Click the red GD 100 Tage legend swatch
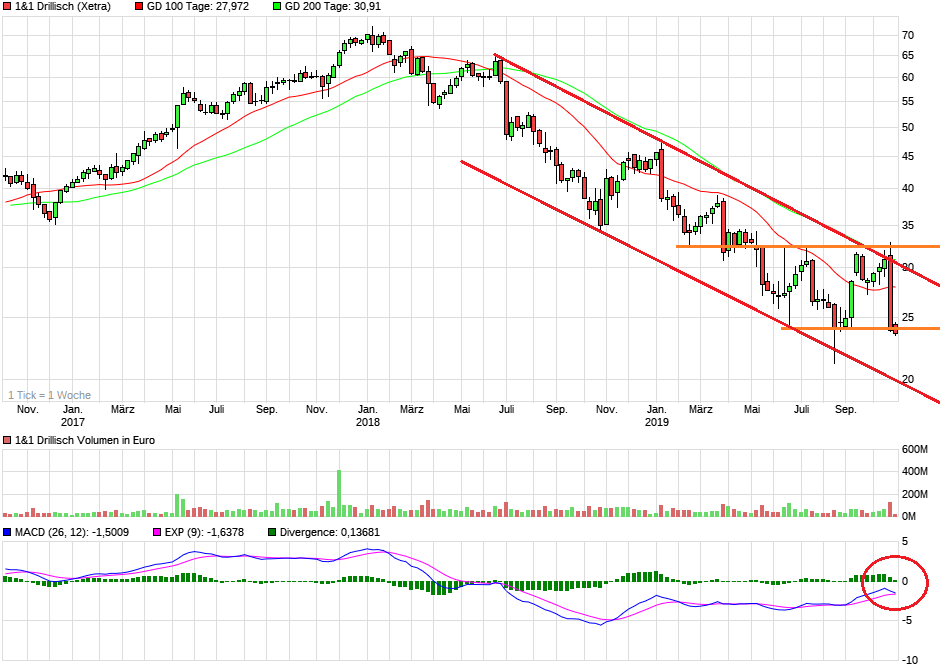Viewport: 940px width, 670px height. (139, 7)
